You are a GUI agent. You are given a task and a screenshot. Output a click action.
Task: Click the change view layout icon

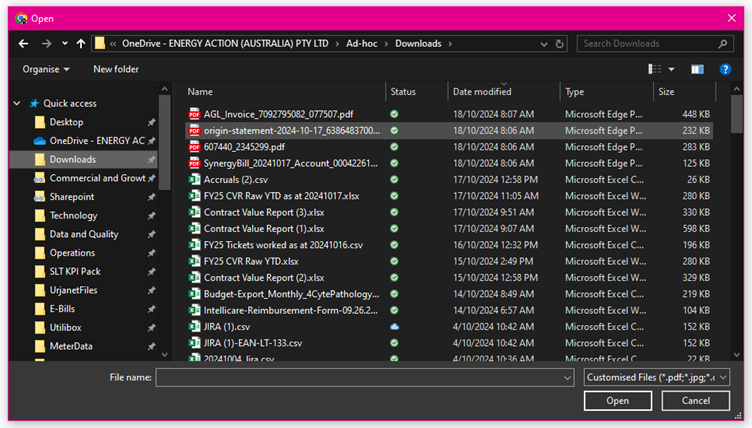(654, 69)
